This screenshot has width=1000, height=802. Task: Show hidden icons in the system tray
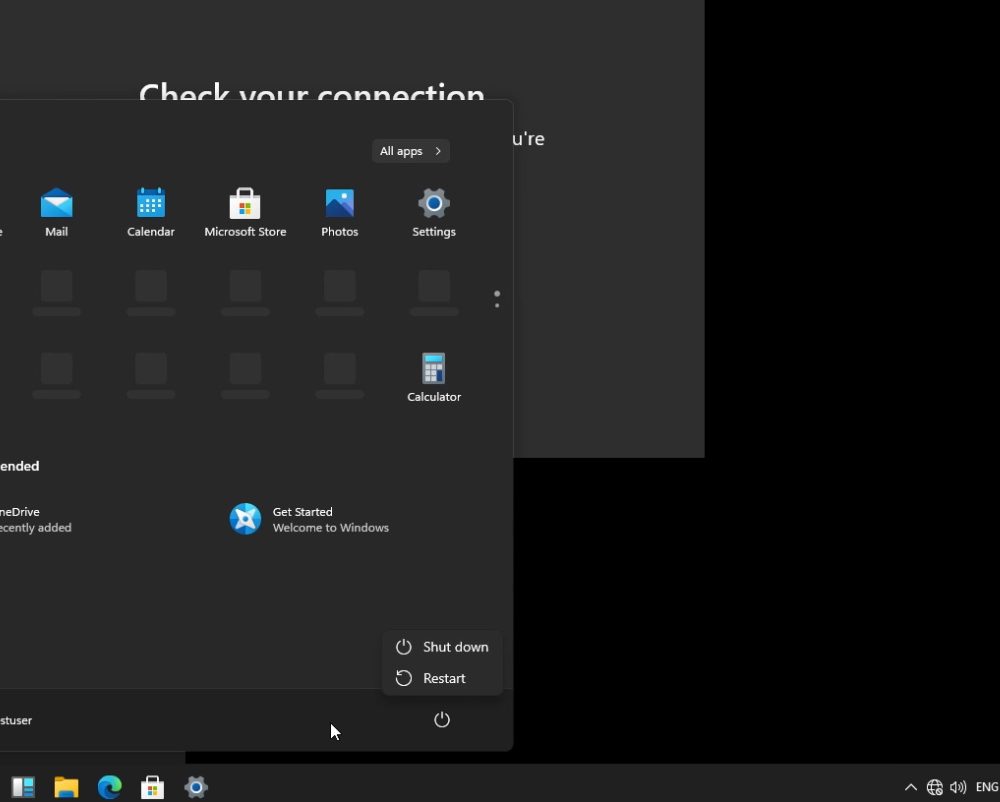point(910,787)
